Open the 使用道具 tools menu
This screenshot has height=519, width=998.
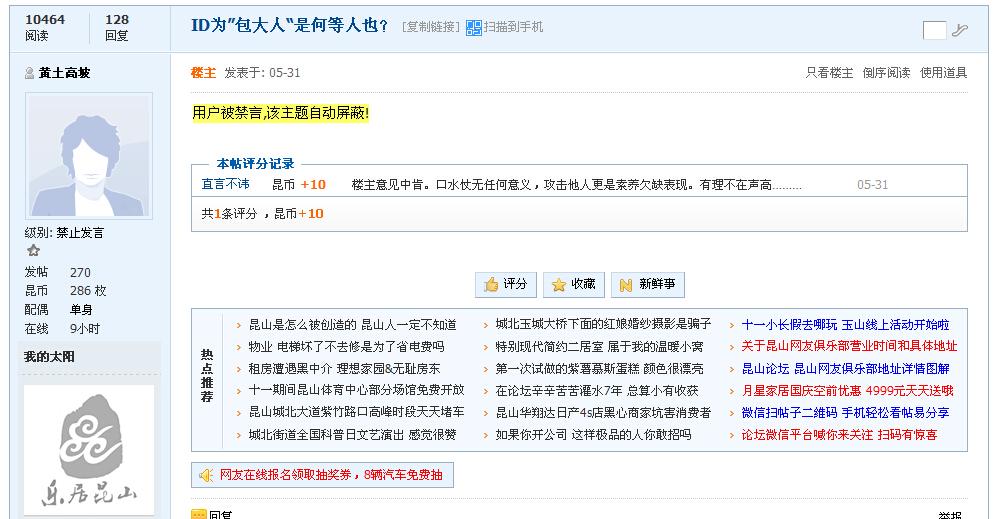coord(943,73)
